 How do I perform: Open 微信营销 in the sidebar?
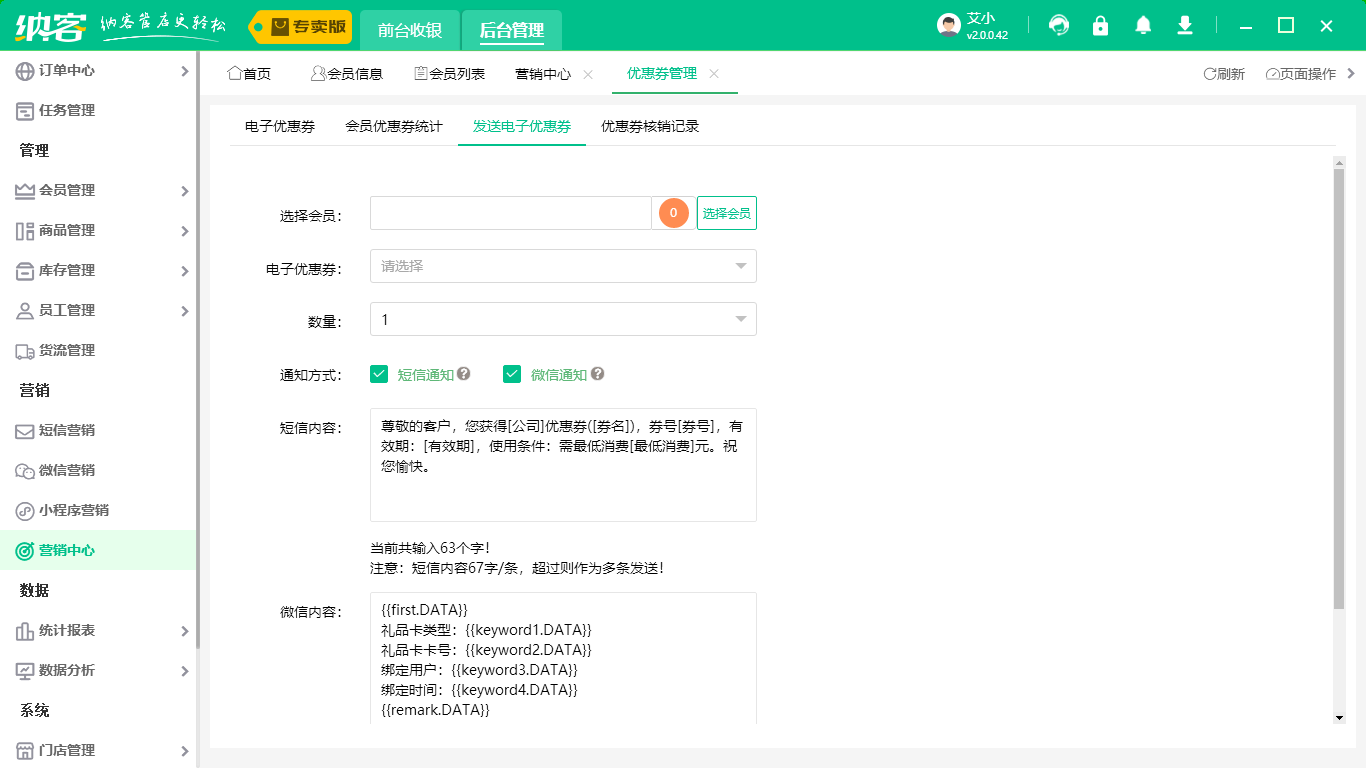click(x=67, y=470)
